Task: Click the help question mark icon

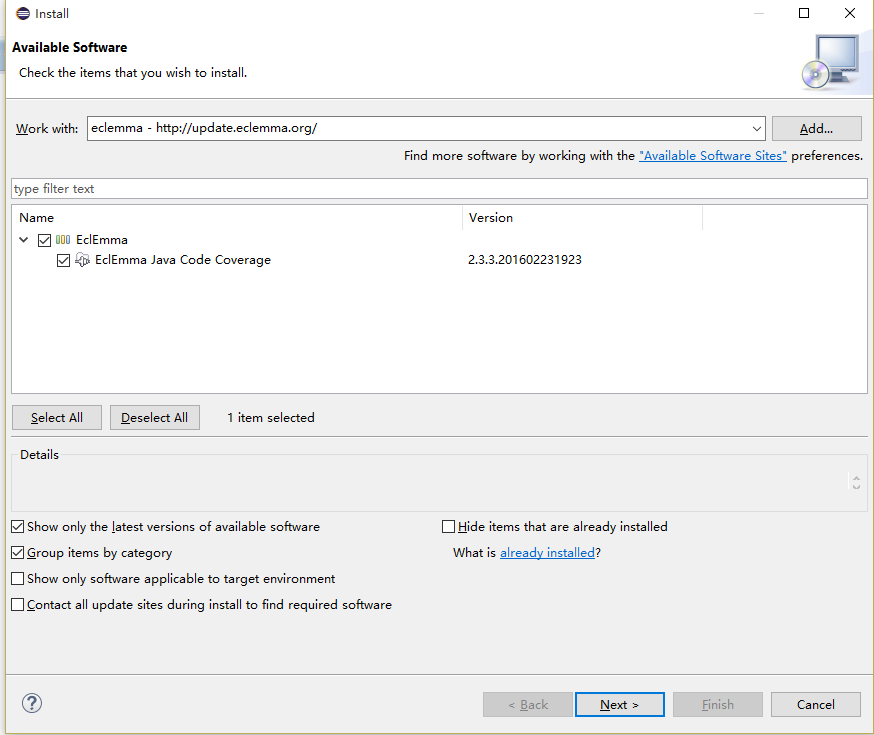Action: [32, 703]
